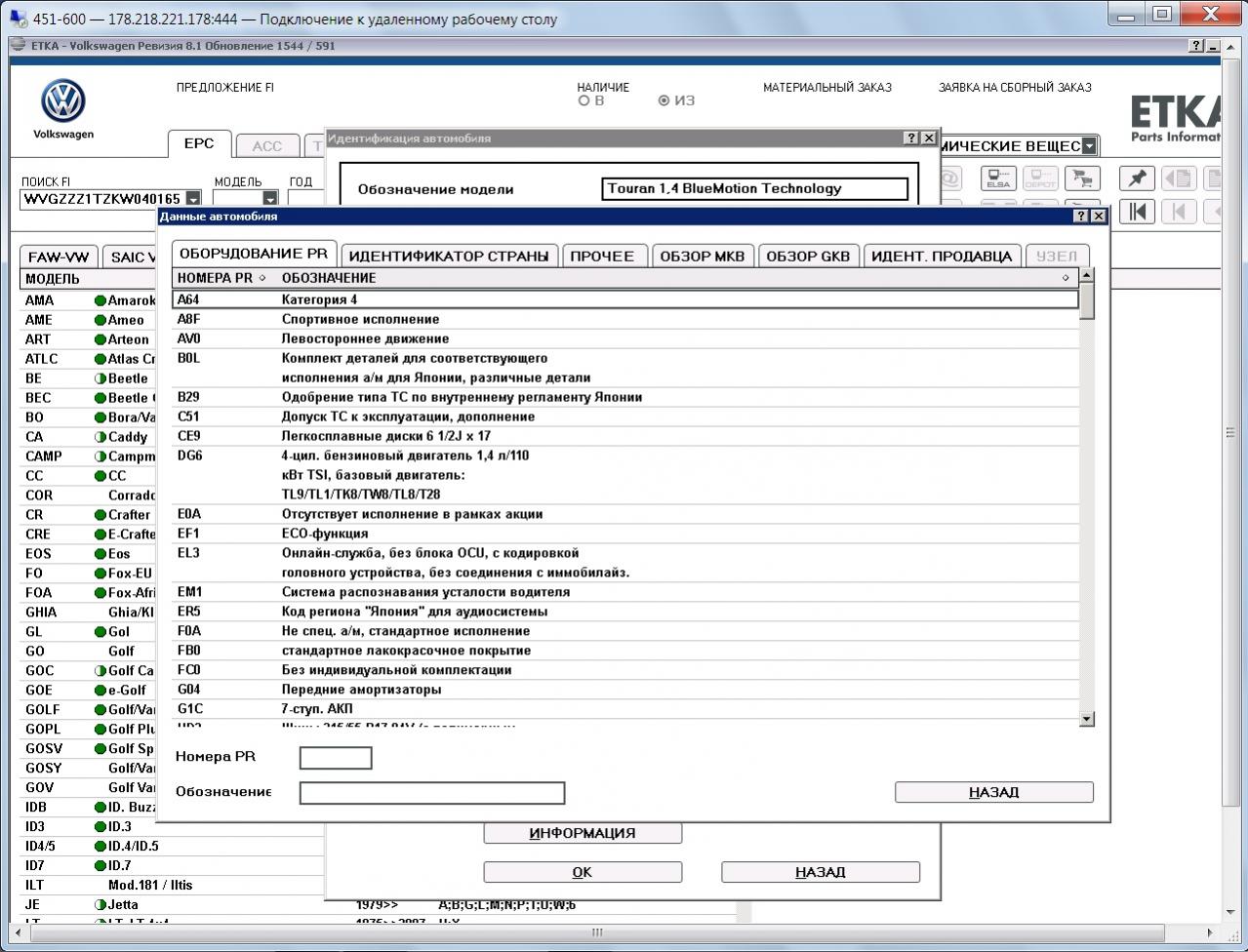Select the FAW-VW brand tab

[x=59, y=258]
